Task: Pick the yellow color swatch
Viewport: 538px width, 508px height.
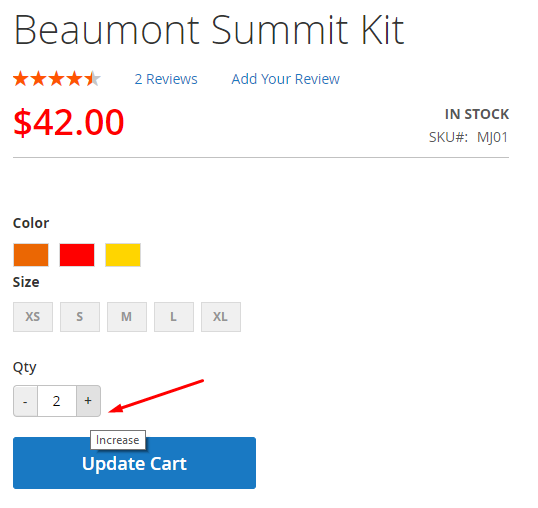Action: (x=123, y=255)
